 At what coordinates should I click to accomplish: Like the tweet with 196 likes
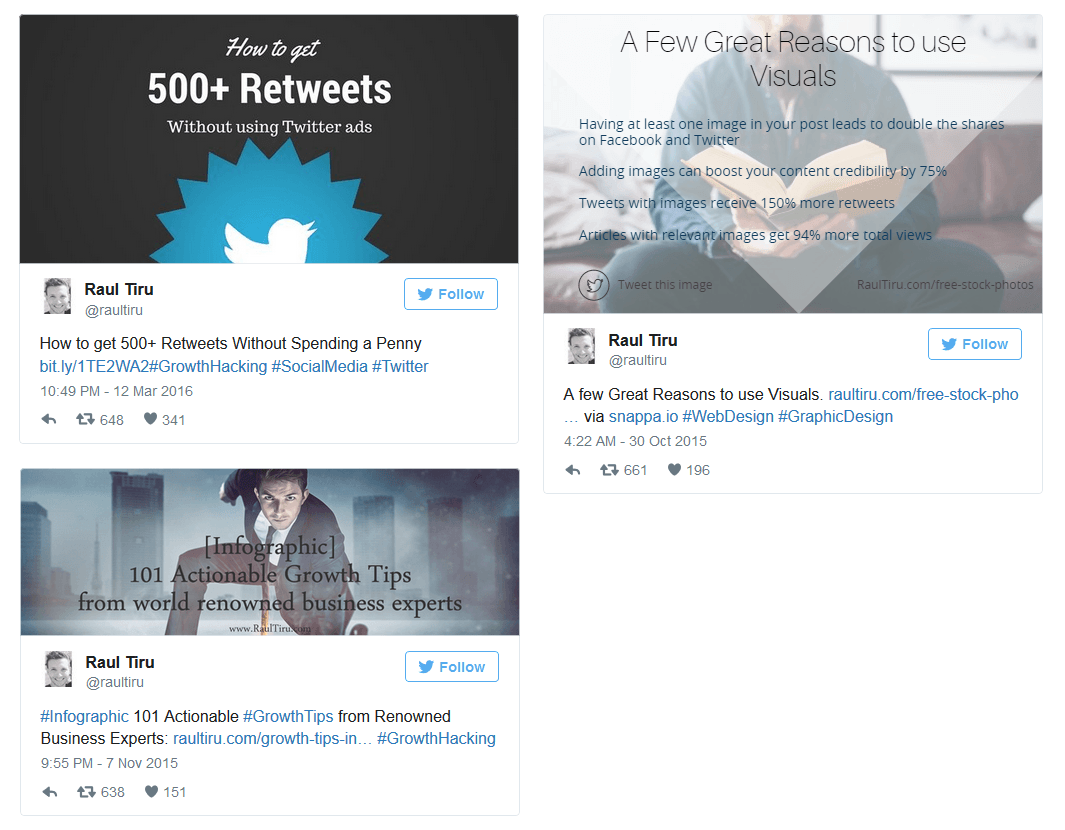click(x=674, y=469)
